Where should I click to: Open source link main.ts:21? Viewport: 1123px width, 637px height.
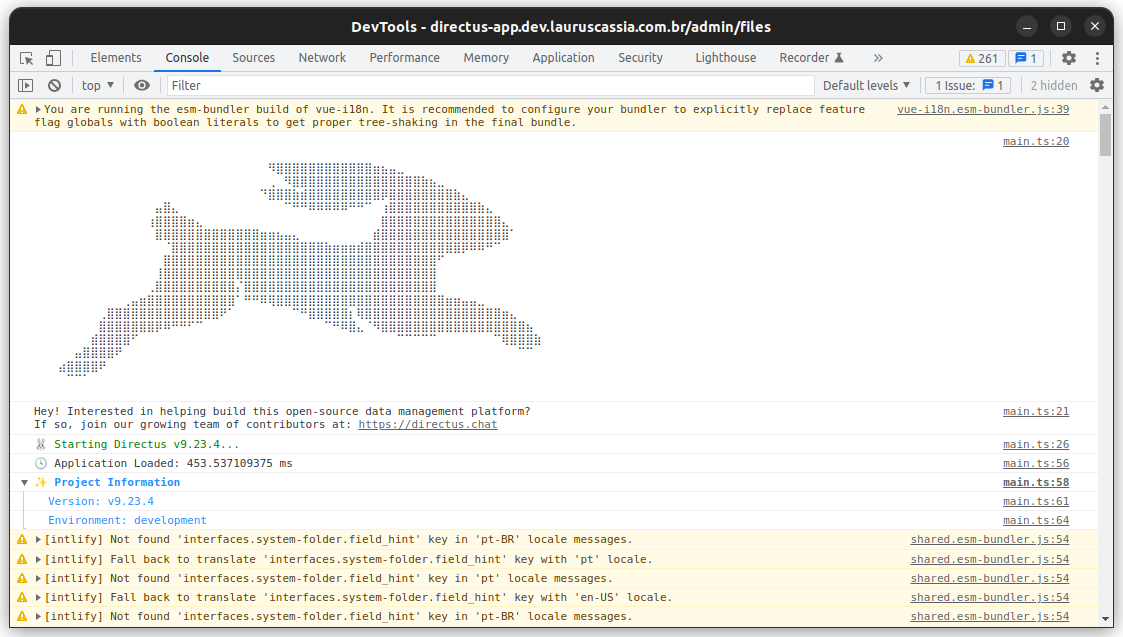point(1036,411)
